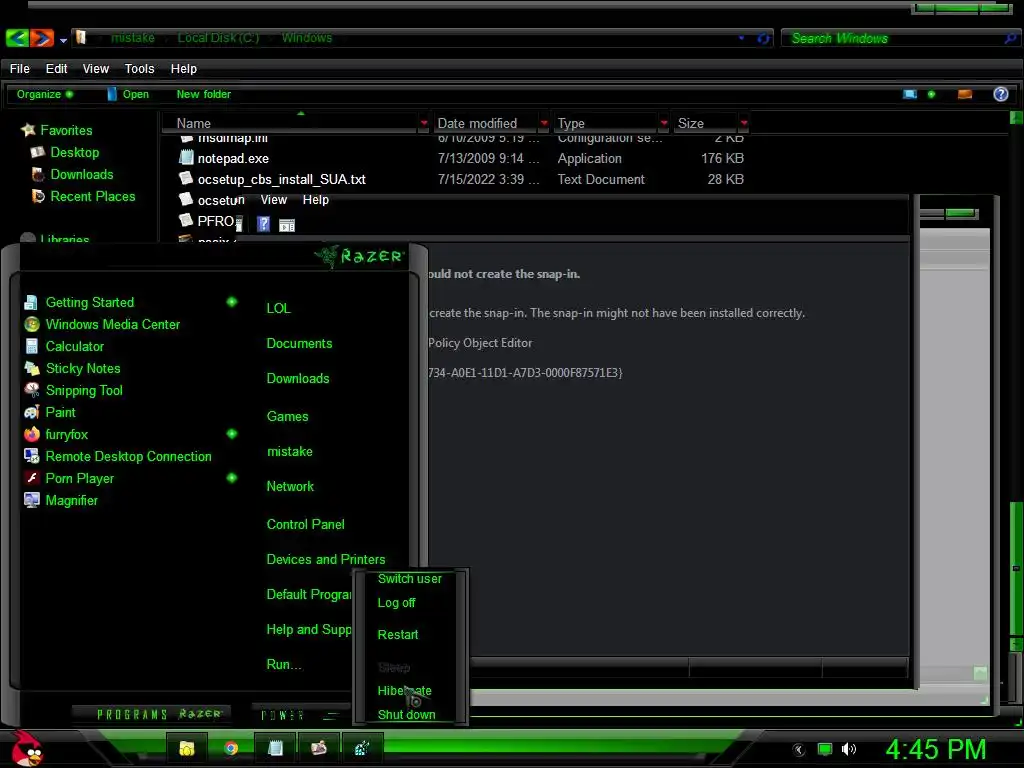This screenshot has width=1024, height=768.
Task: Open Name column filter dropdown
Action: click(x=424, y=123)
